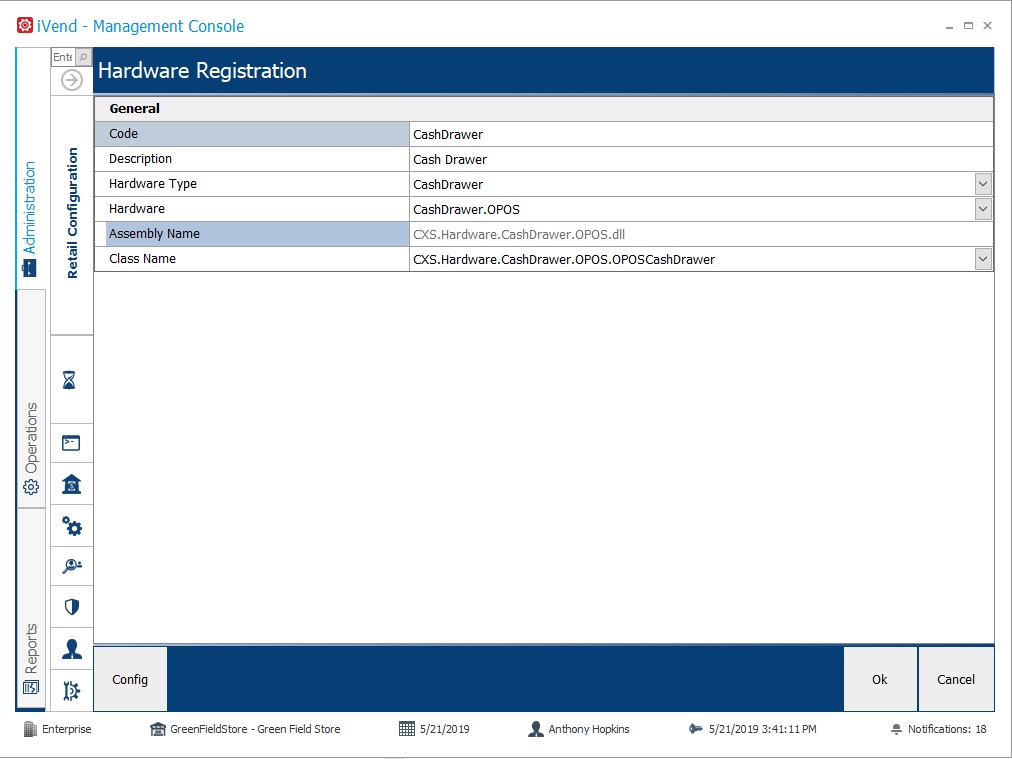This screenshot has width=1012, height=759.
Task: Click Anthony Hopkins user icon
Action: 536,729
